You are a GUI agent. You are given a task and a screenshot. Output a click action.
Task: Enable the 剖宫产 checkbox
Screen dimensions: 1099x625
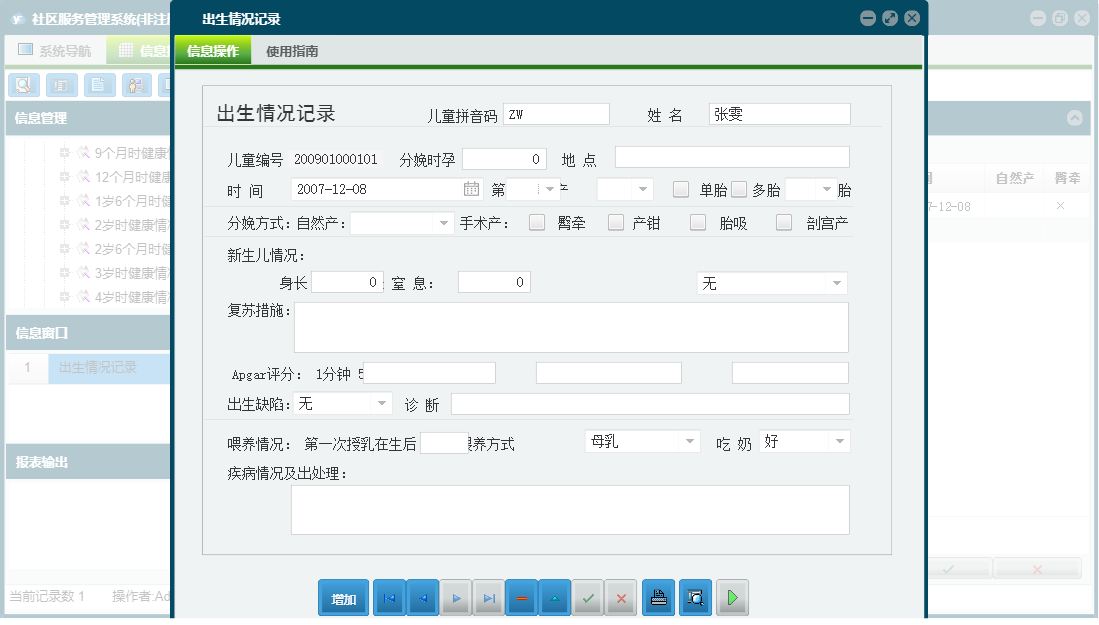(784, 223)
